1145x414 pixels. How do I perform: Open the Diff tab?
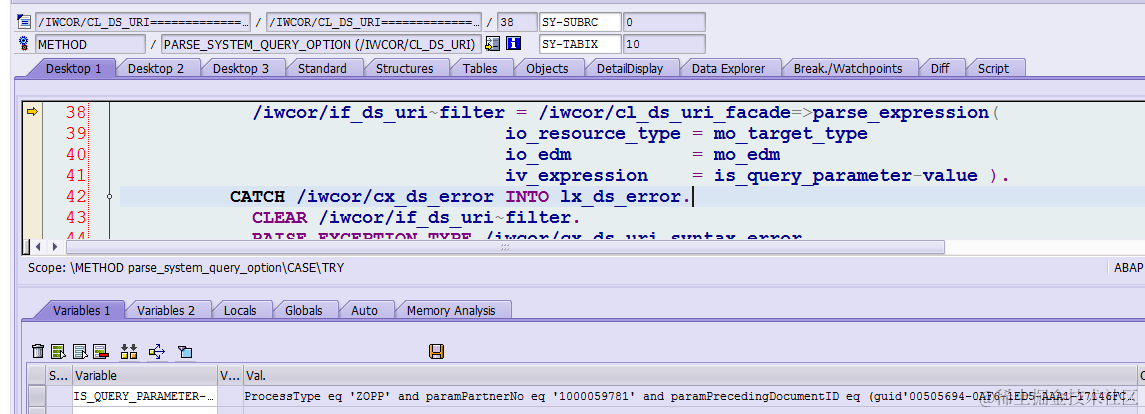pos(941,69)
